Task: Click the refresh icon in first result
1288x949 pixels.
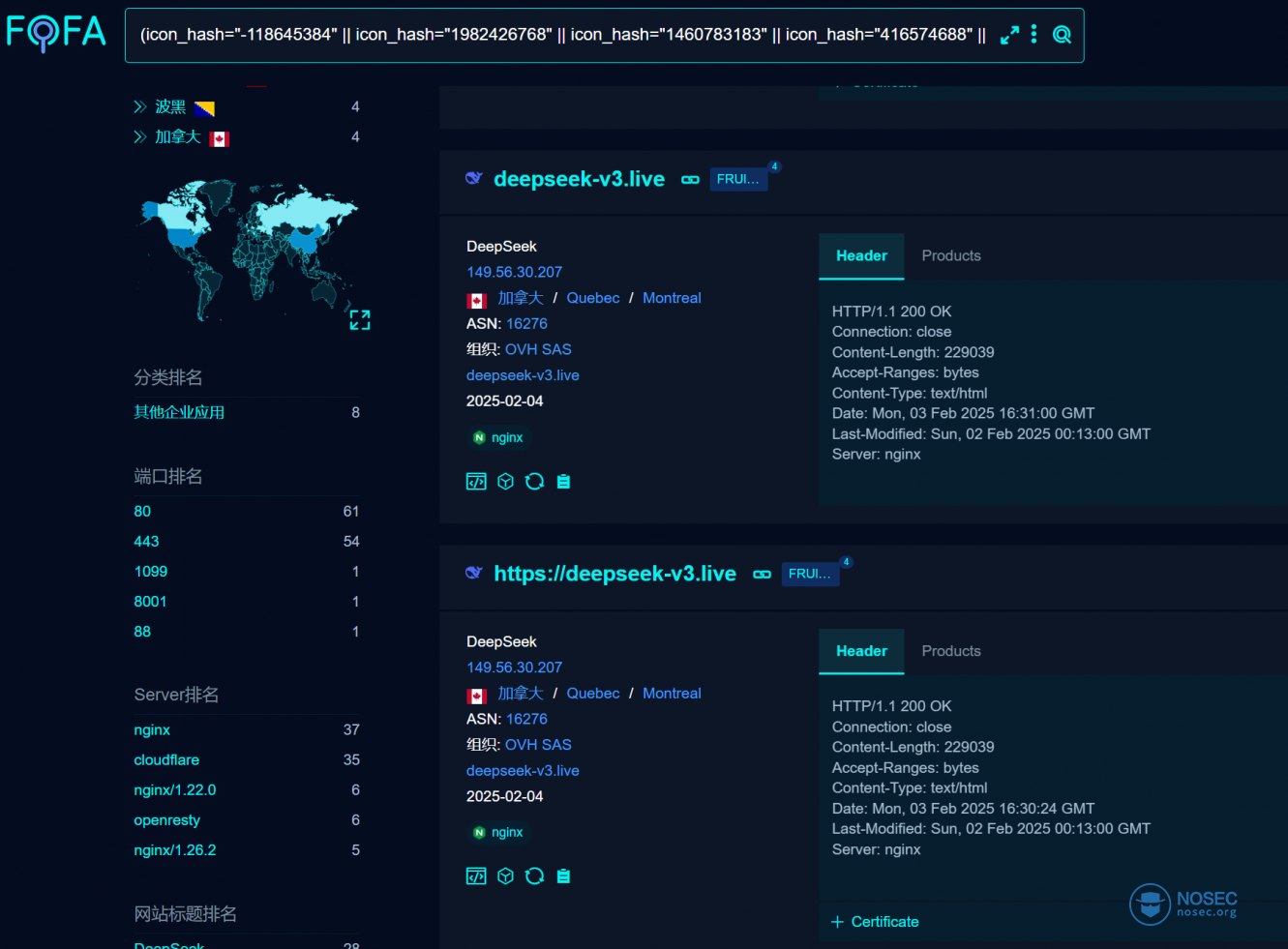Action: (534, 481)
